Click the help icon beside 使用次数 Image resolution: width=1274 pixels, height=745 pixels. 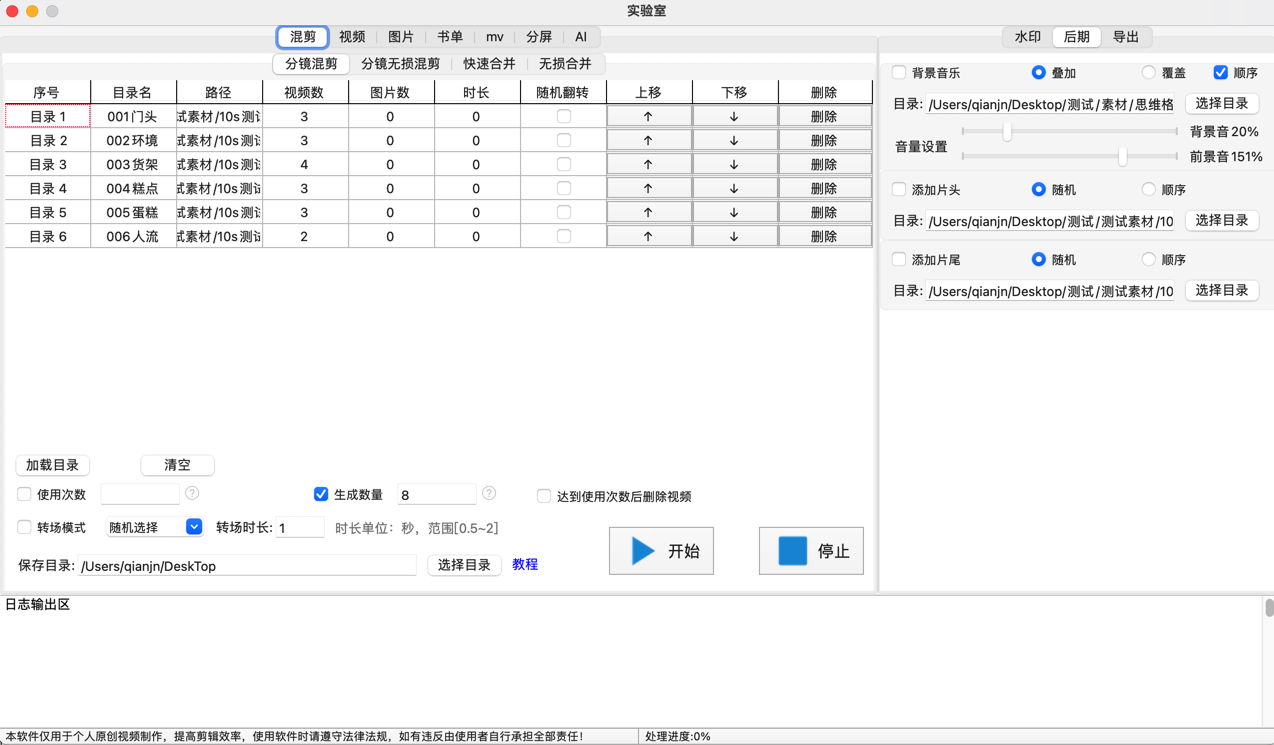192,494
